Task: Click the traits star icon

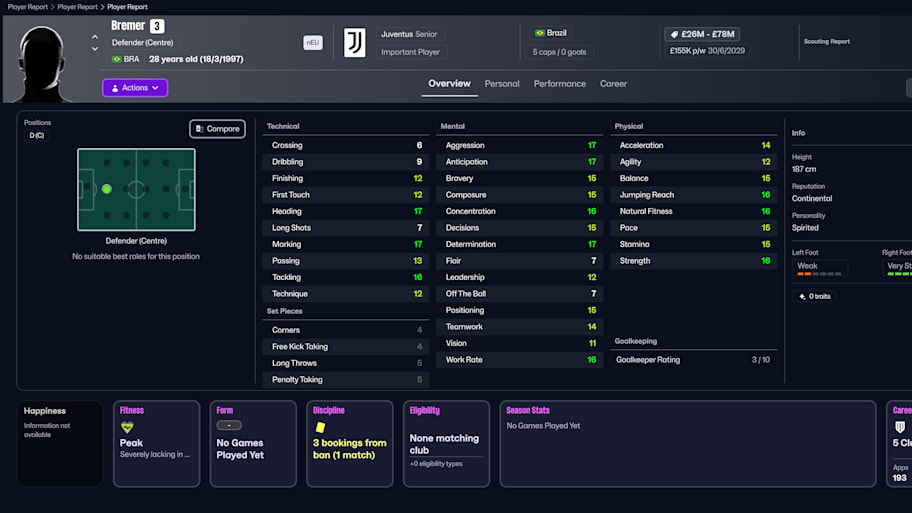Action: 801,297
